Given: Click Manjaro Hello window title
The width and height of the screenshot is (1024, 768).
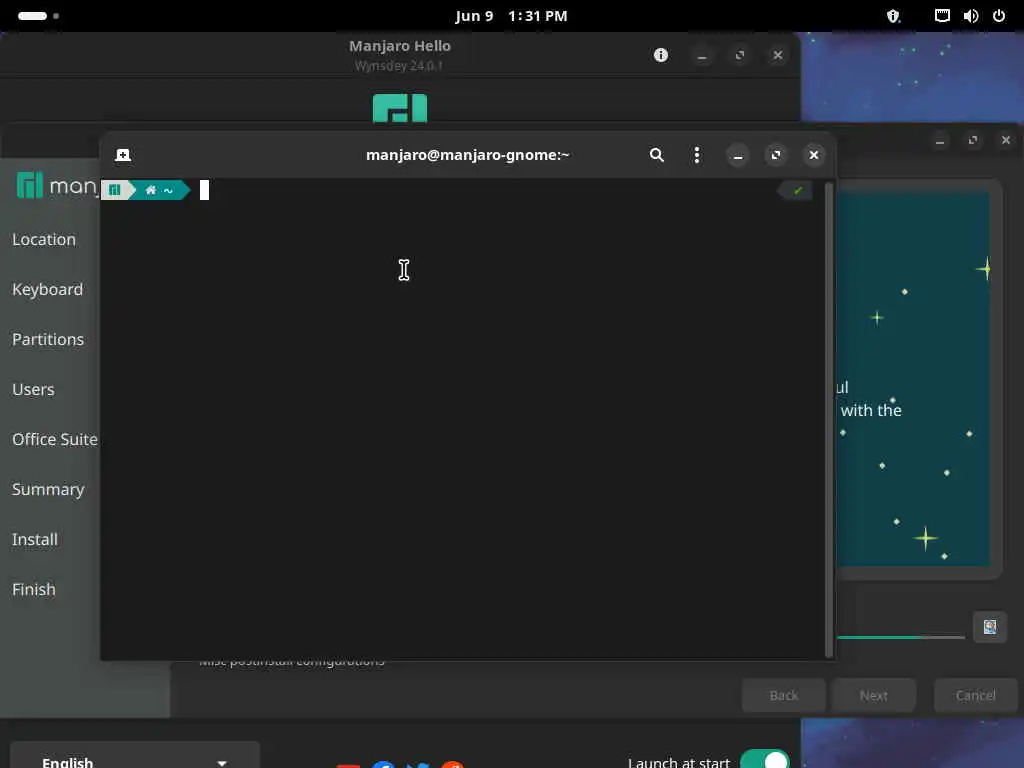Looking at the screenshot, I should tap(400, 46).
